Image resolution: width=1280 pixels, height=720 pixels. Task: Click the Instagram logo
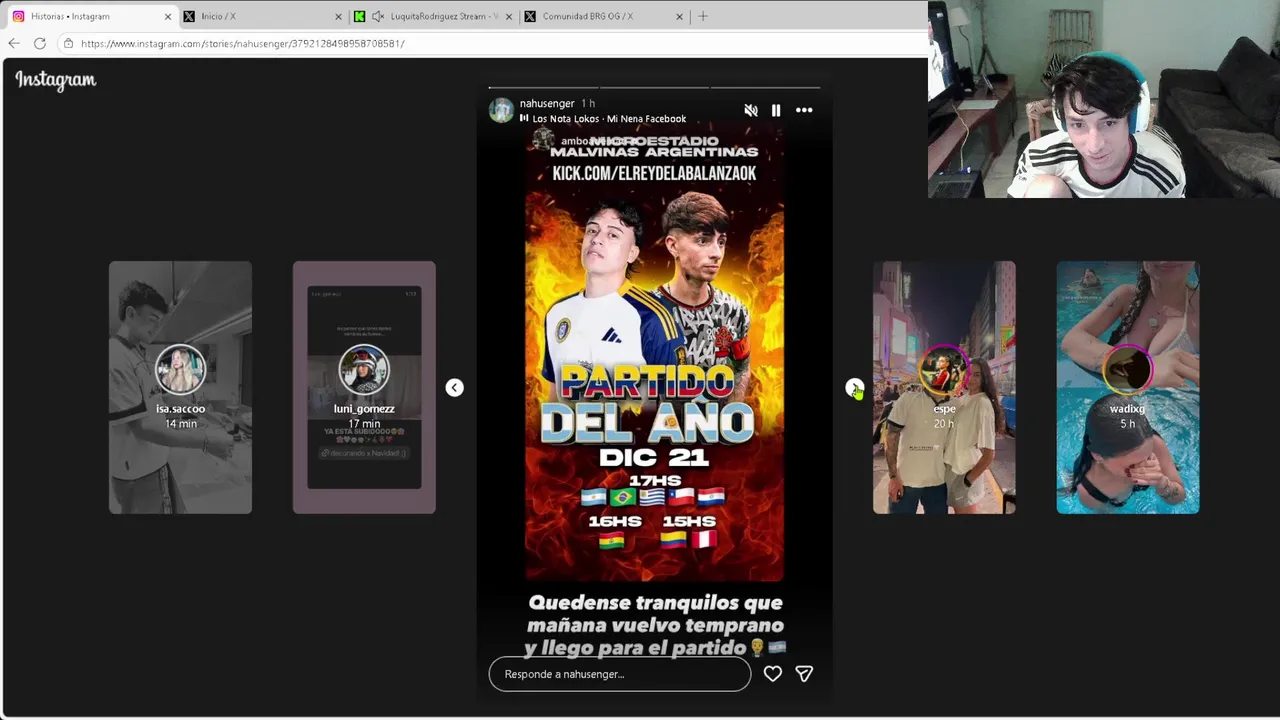[56, 81]
